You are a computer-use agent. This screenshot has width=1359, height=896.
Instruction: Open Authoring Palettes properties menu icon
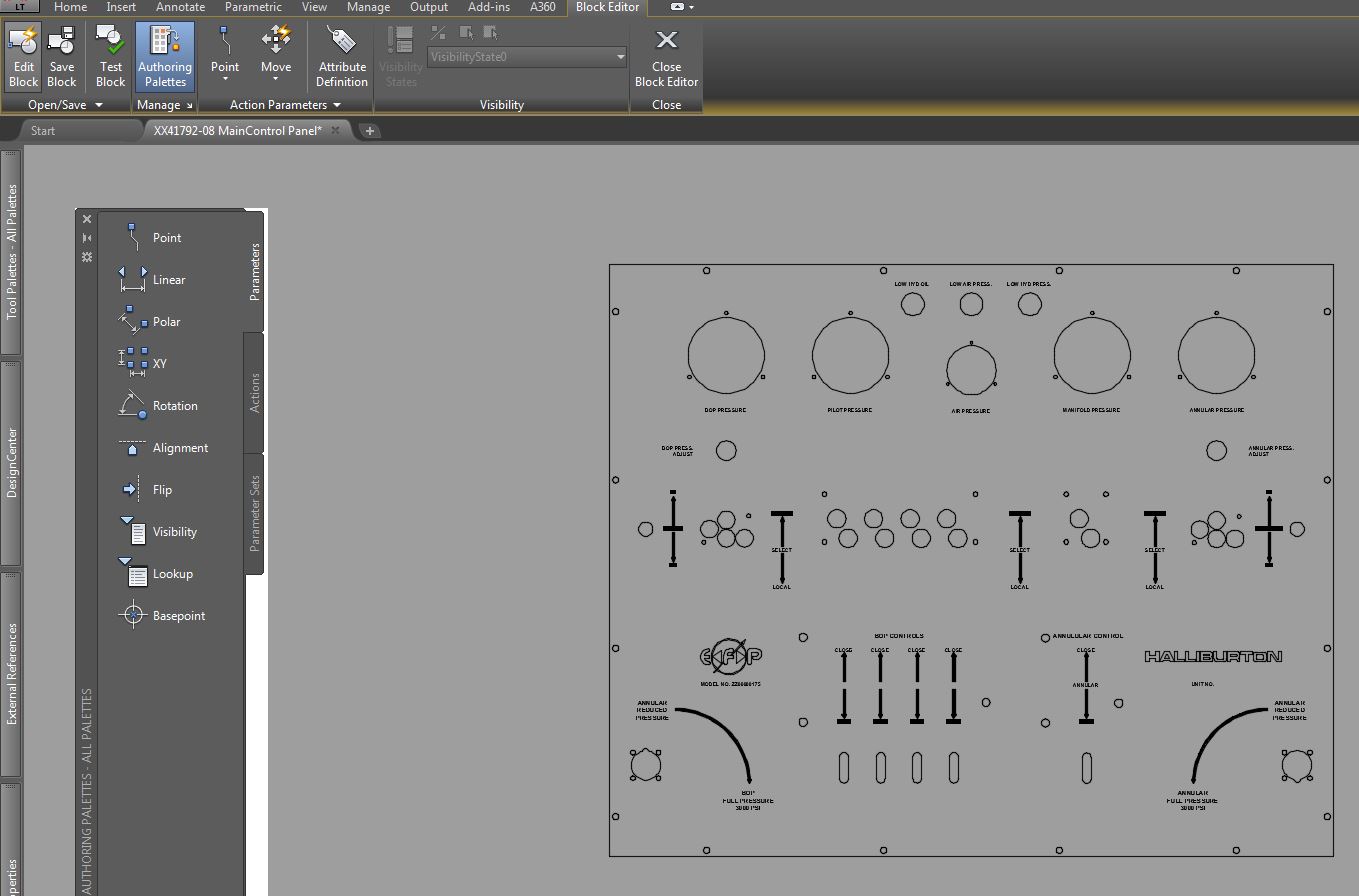(x=87, y=257)
